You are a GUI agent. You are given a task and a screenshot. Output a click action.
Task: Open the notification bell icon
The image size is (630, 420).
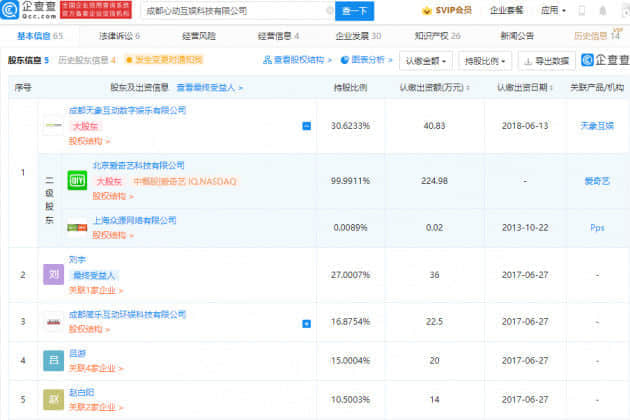[x=603, y=11]
